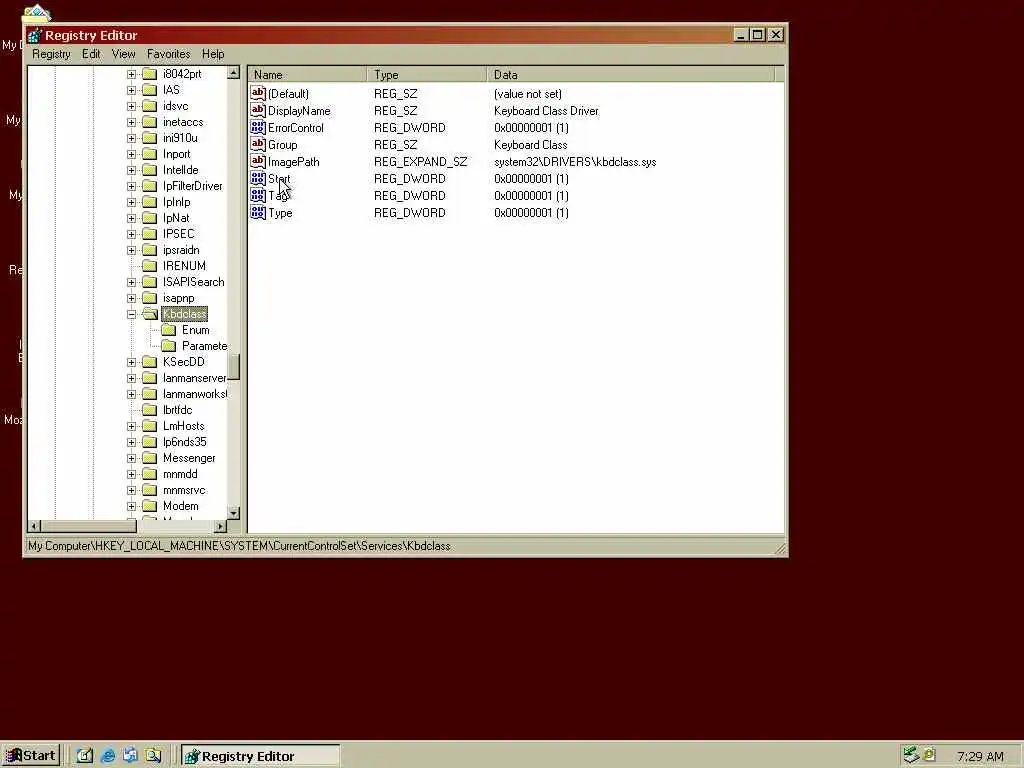This screenshot has height=768, width=1024.
Task: Select the Tag DWORD icon
Action: pos(258,195)
